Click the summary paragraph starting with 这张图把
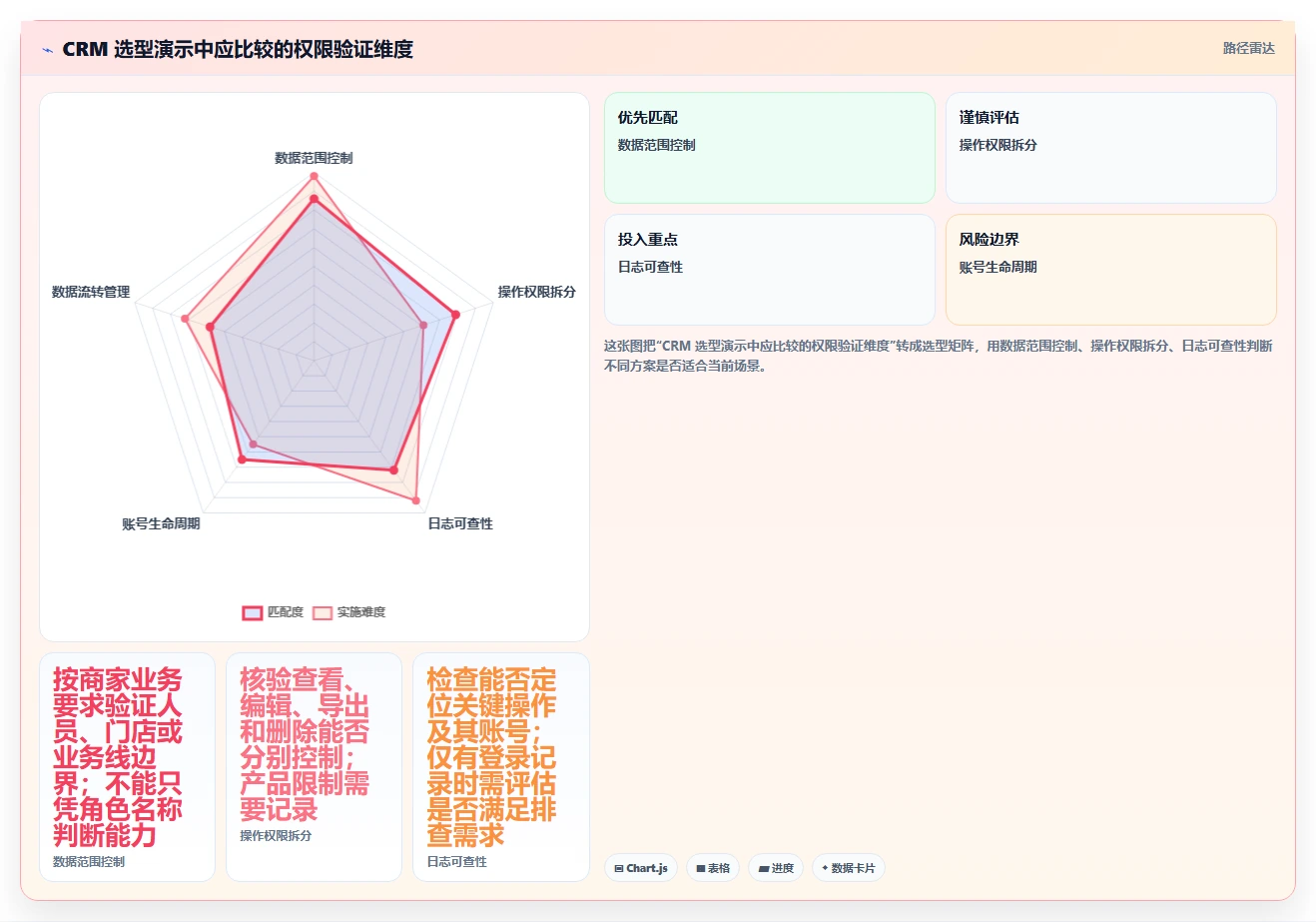The image size is (1316, 922). tap(939, 356)
